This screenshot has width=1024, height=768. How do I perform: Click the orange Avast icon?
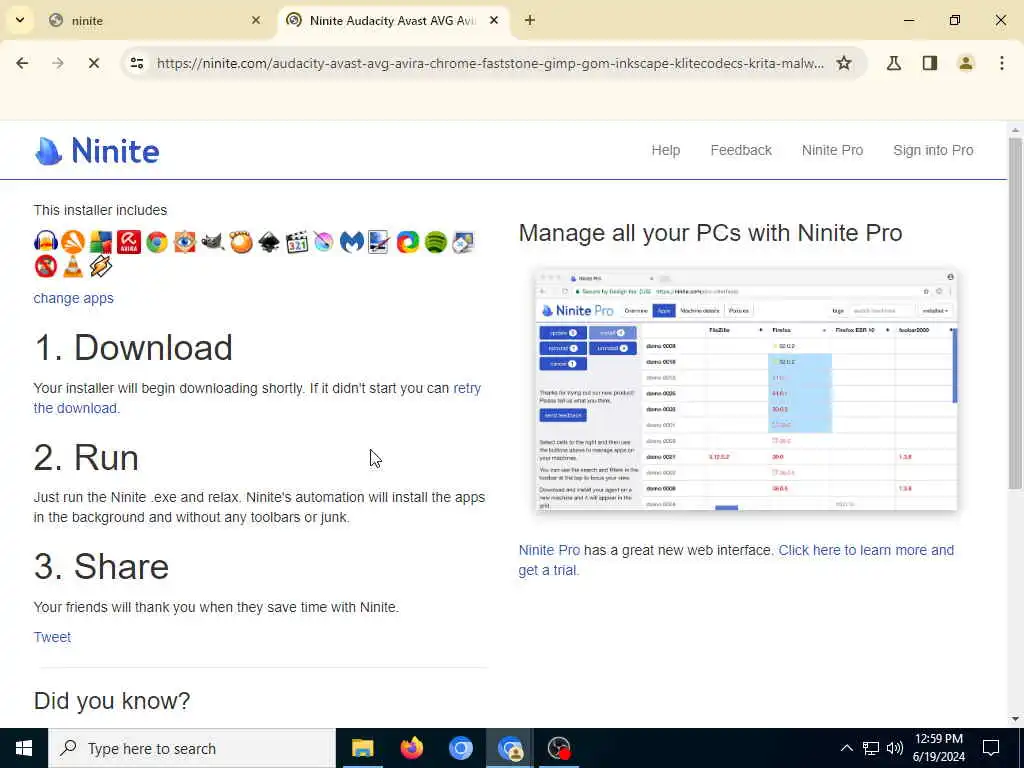(x=73, y=242)
